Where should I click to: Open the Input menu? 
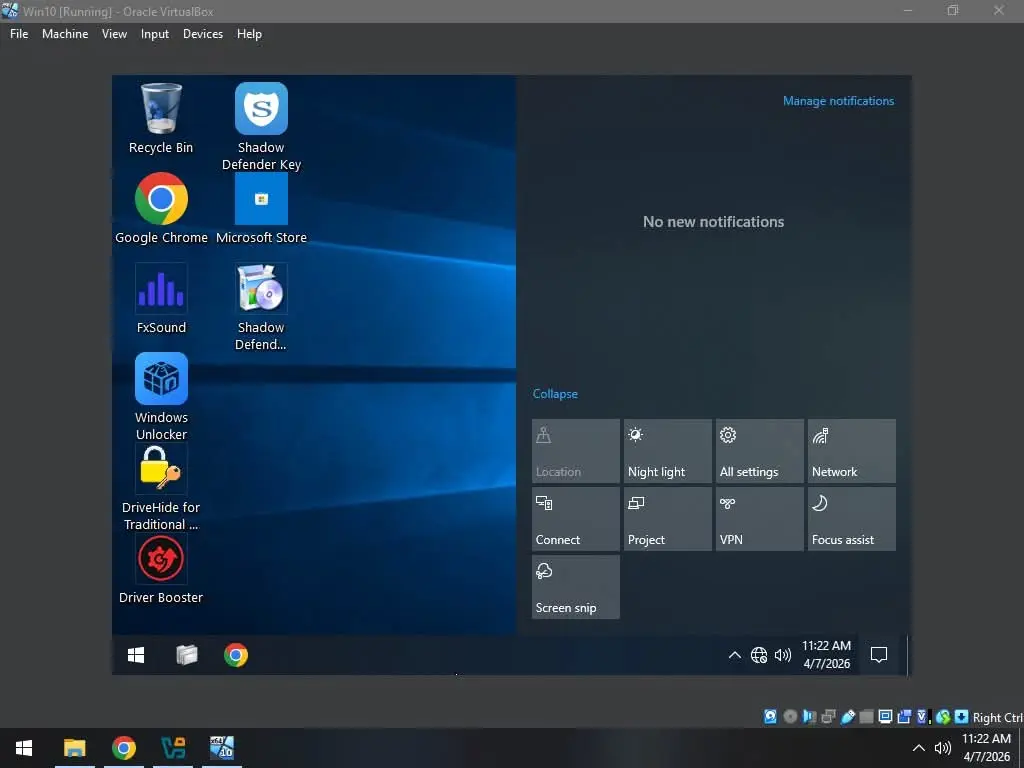point(155,34)
